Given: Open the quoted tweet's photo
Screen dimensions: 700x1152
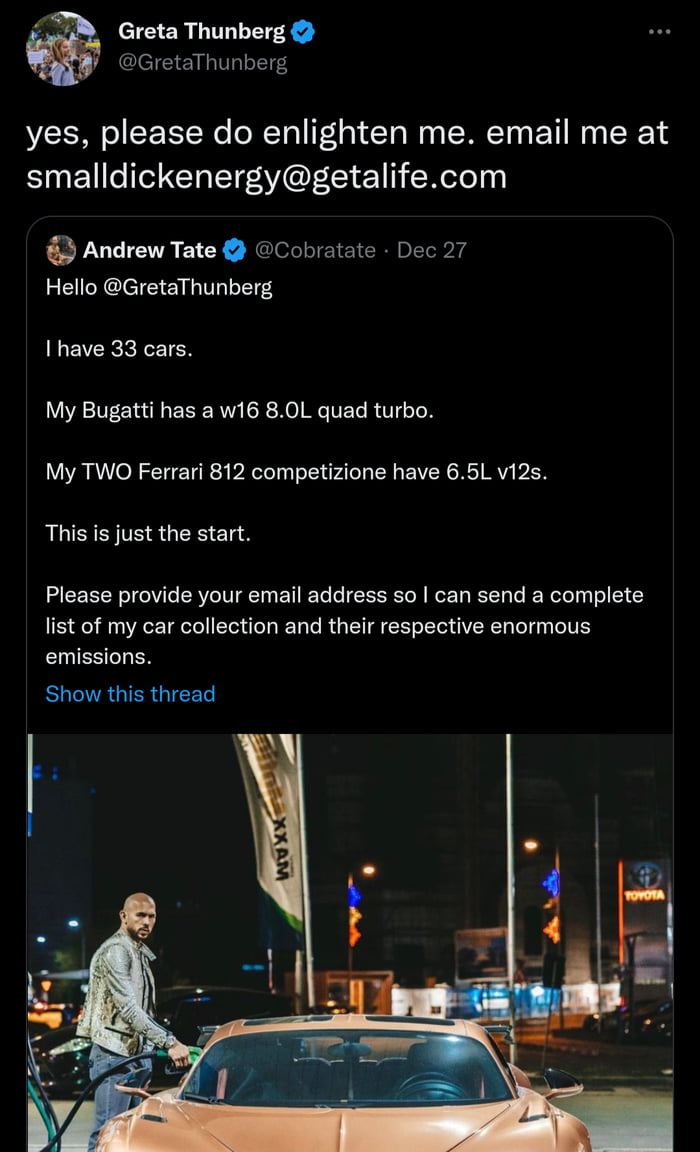Looking at the screenshot, I should 350,942.
